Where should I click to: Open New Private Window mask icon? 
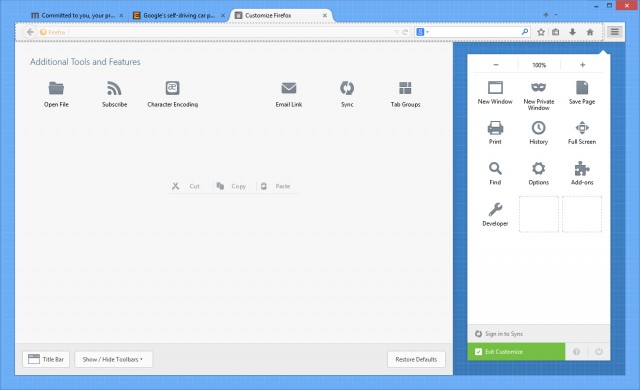tap(538, 87)
